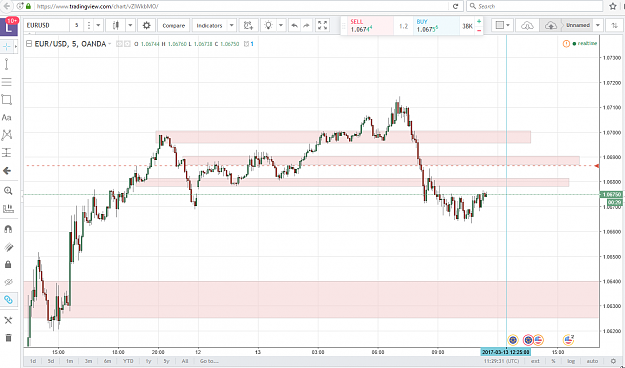Increase quantity with green plus

[x=479, y=22]
